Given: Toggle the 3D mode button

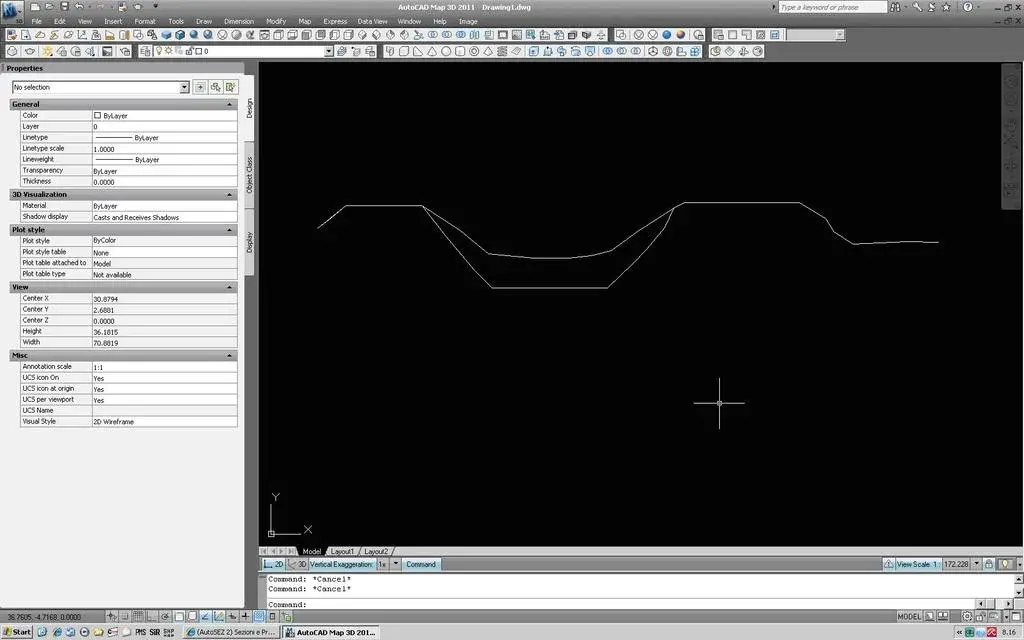Looking at the screenshot, I should tap(297, 564).
